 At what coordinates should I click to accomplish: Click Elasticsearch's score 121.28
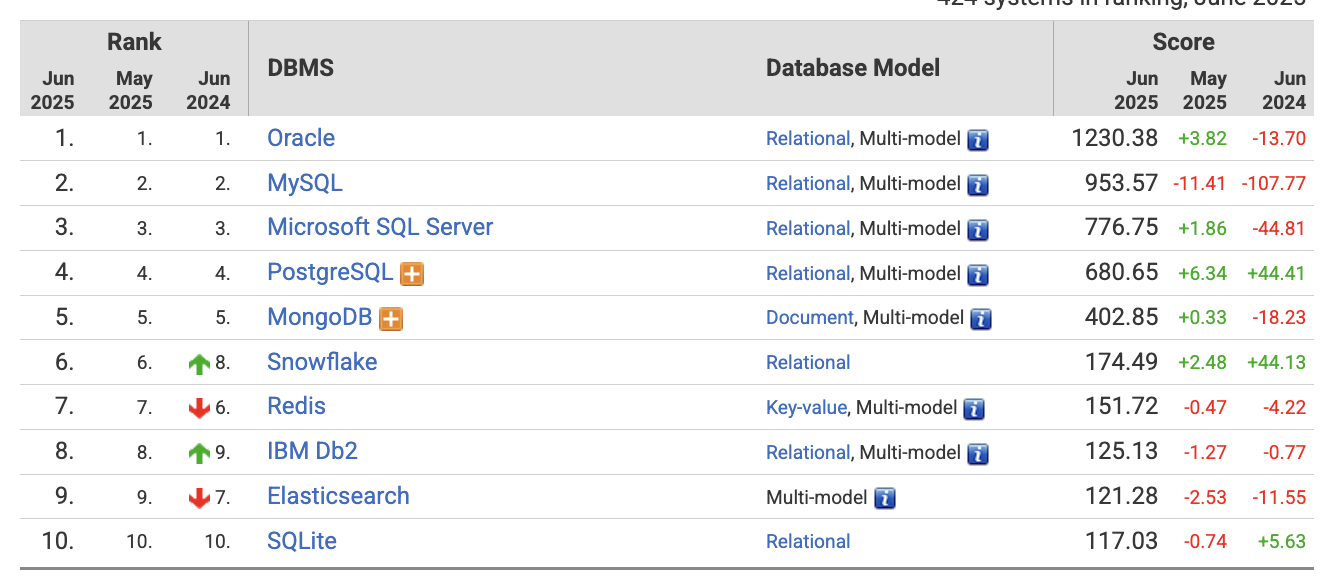point(1121,496)
